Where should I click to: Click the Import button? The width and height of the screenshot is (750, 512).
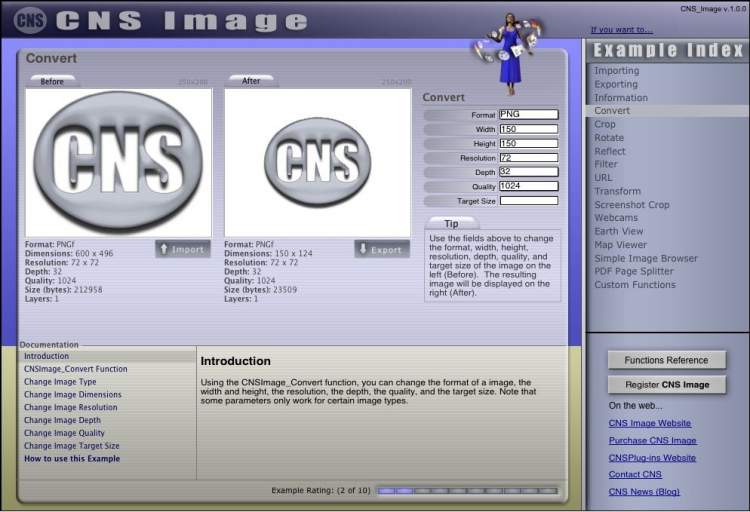(x=183, y=249)
